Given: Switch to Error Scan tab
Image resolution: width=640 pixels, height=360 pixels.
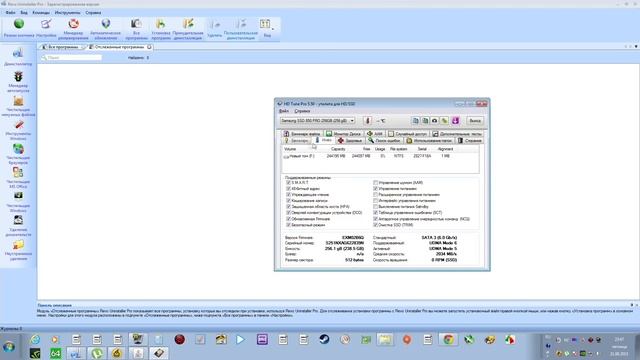Looking at the screenshot, I should point(384,141).
